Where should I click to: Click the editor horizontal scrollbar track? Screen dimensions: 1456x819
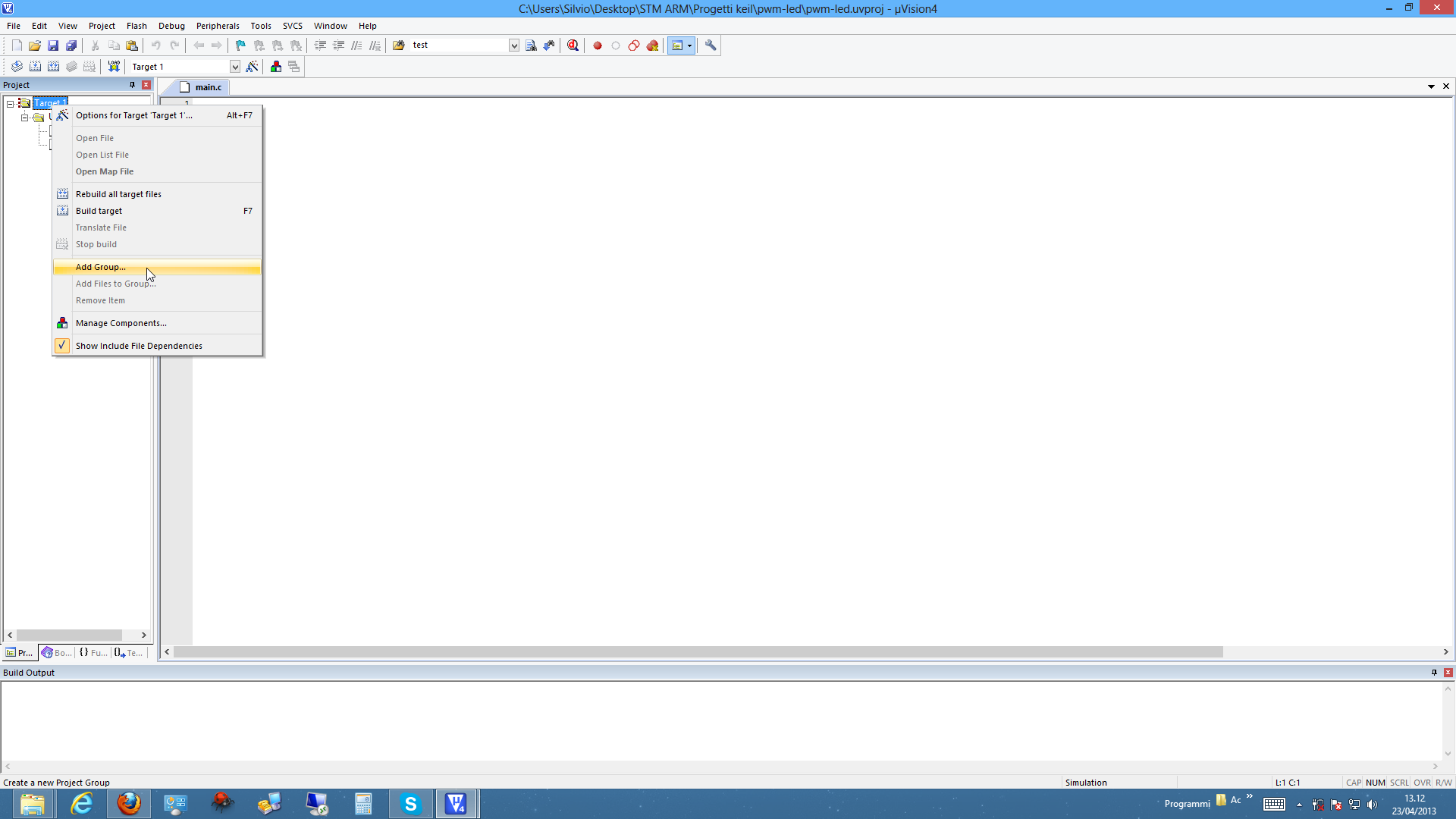pos(1327,652)
